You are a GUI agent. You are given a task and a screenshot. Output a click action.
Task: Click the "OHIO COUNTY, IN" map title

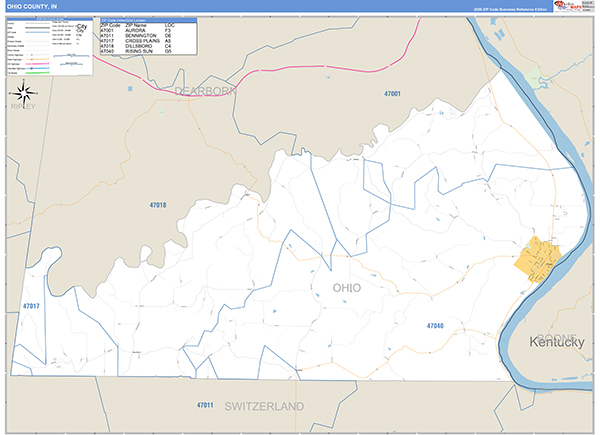[32, 7]
